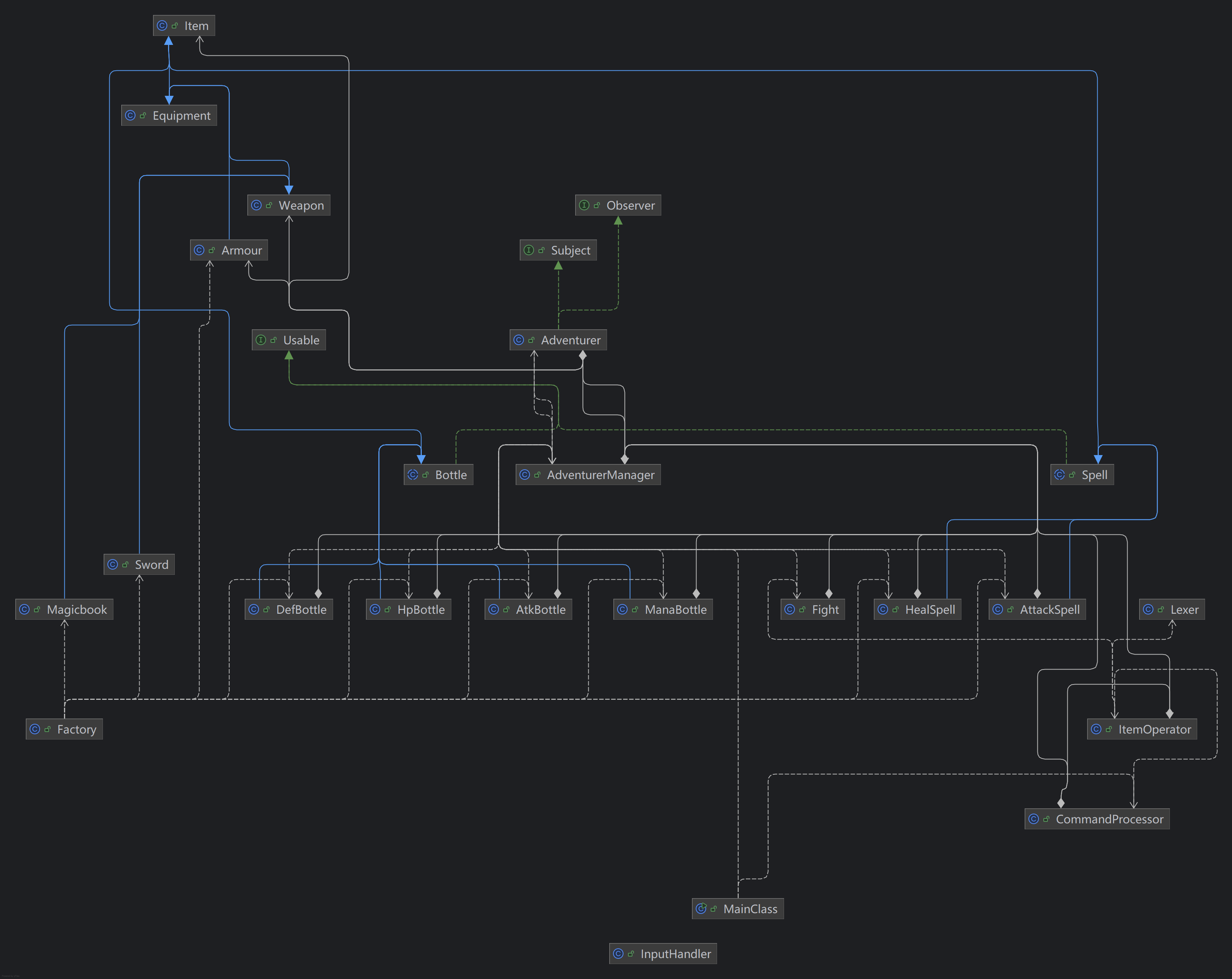Click the class icon on Lexer node
This screenshot has width=1232, height=979.
click(x=1149, y=609)
